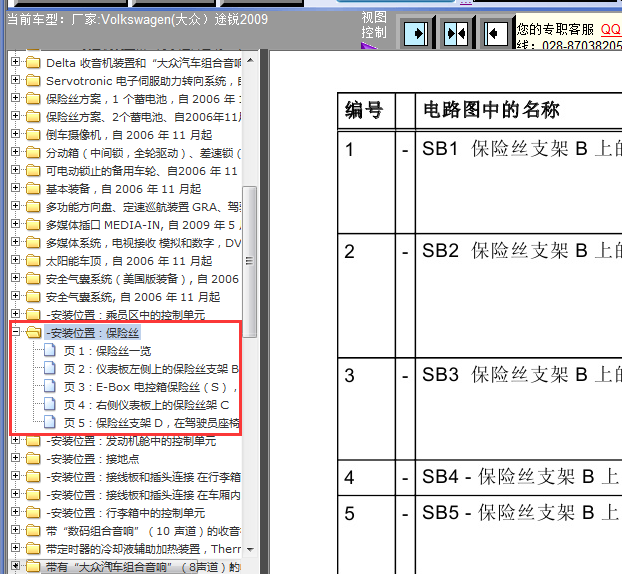Expand the Servotronic 电子伺服助力转向系统 folder
This screenshot has height=574, width=622.
pyautogui.click(x=15, y=79)
